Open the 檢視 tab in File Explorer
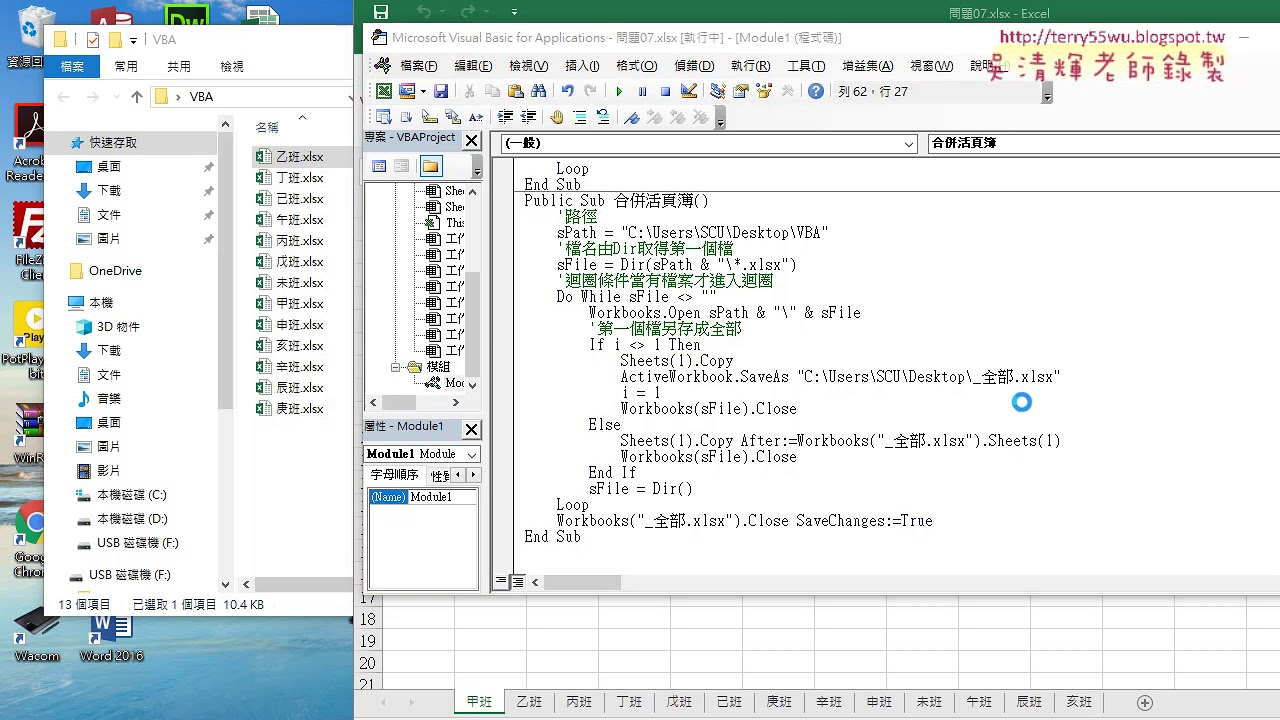 tap(232, 66)
